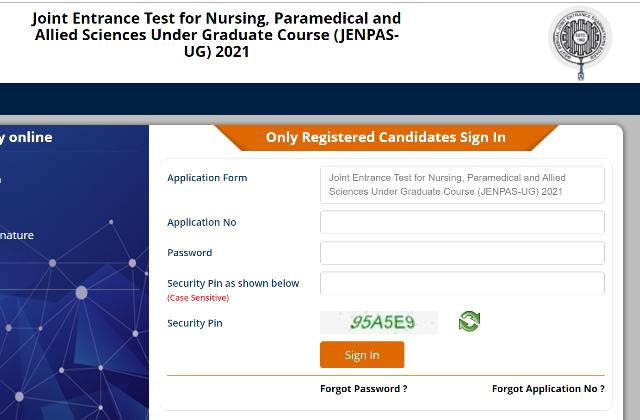Click the Application Form label
The image size is (640, 420).
click(207, 178)
